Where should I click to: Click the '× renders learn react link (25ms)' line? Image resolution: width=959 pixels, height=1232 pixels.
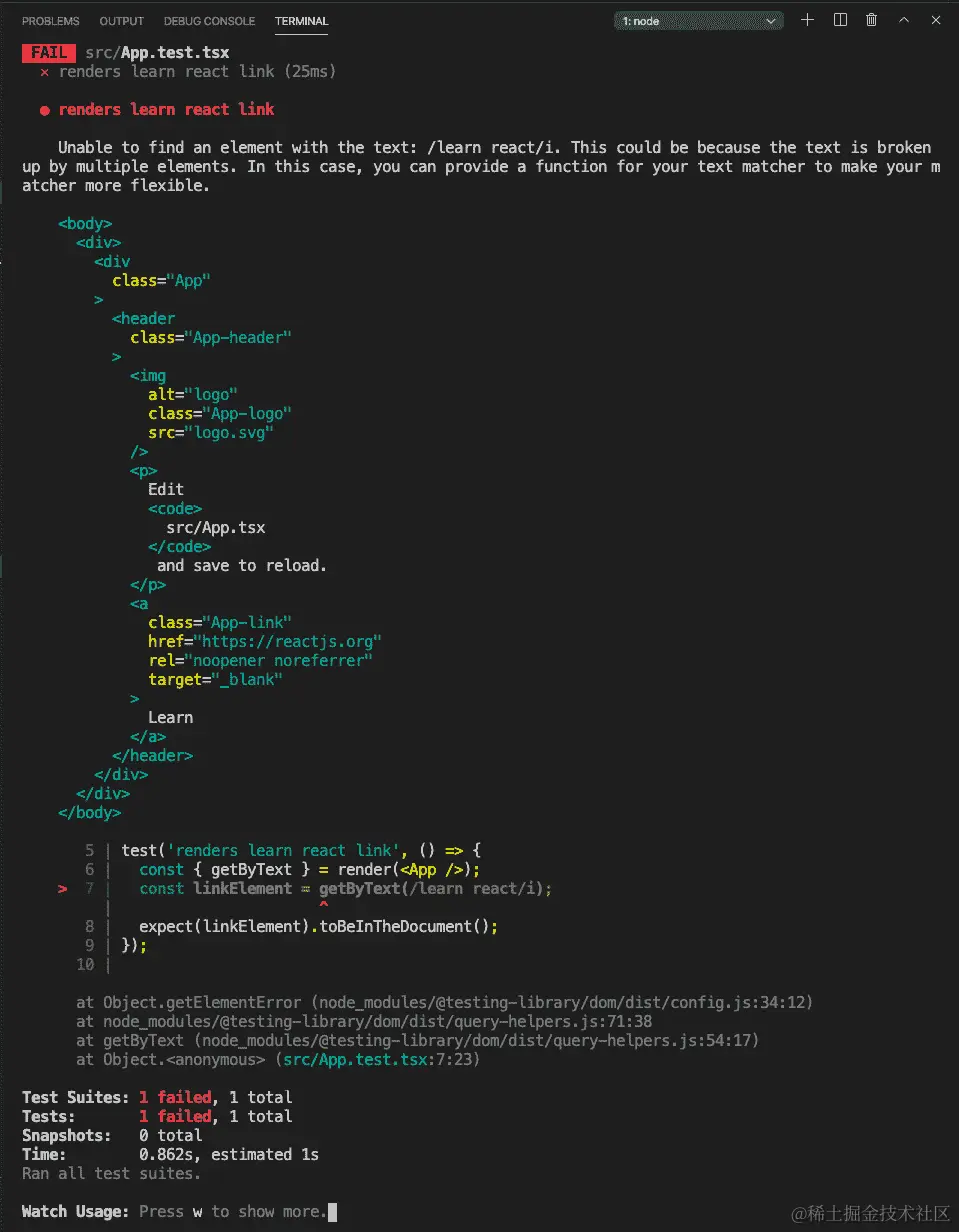pos(188,72)
